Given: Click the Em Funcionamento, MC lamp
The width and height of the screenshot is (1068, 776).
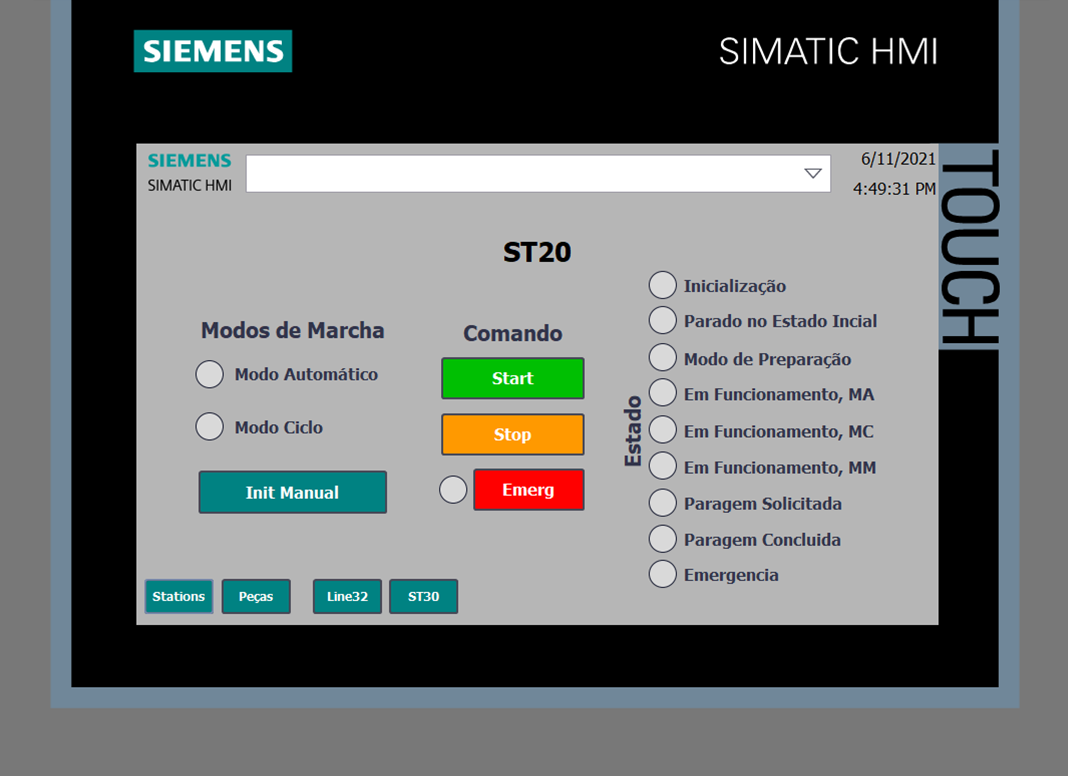Looking at the screenshot, I should [x=662, y=430].
